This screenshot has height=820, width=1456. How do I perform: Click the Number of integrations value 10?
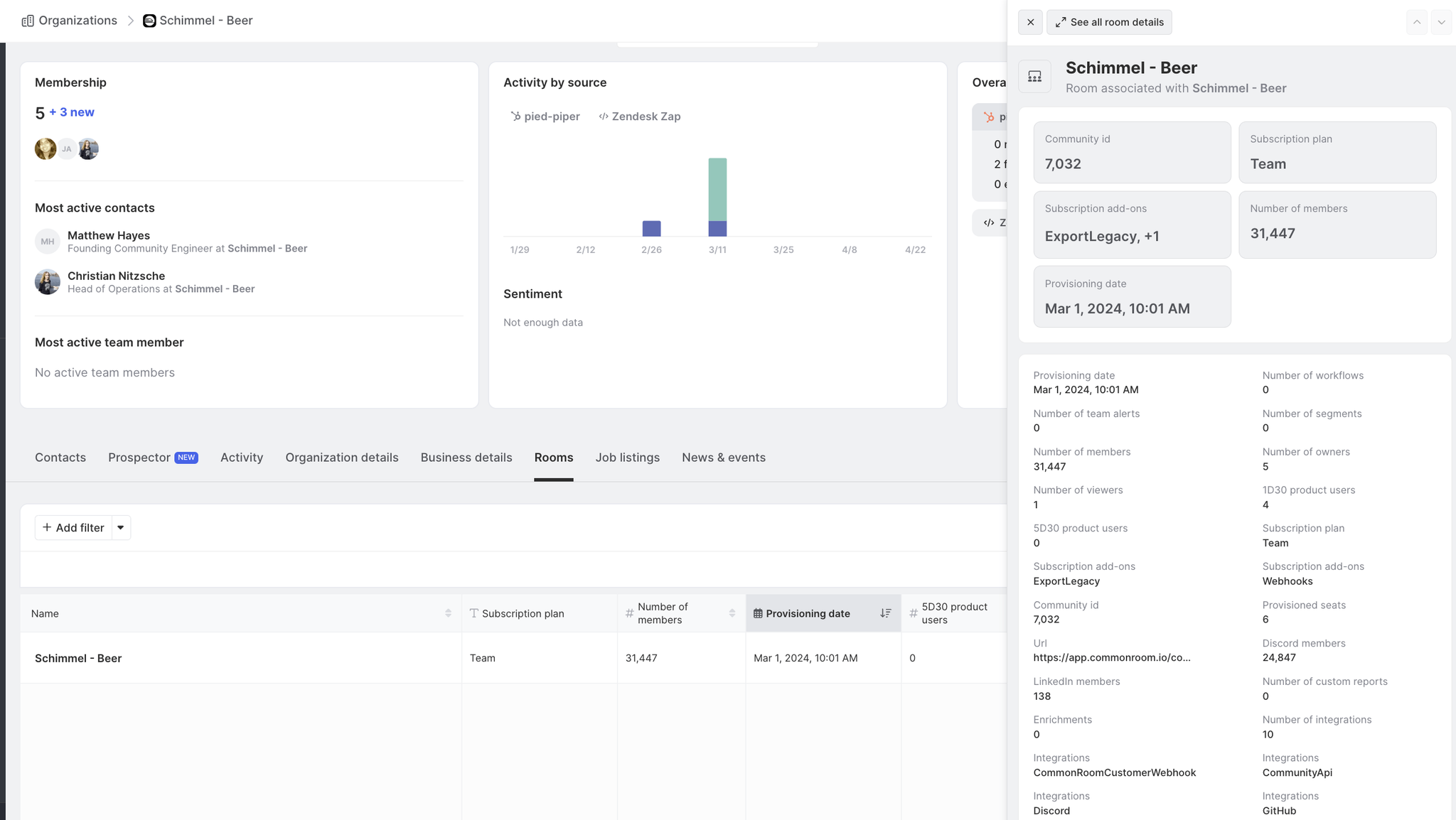click(1268, 735)
